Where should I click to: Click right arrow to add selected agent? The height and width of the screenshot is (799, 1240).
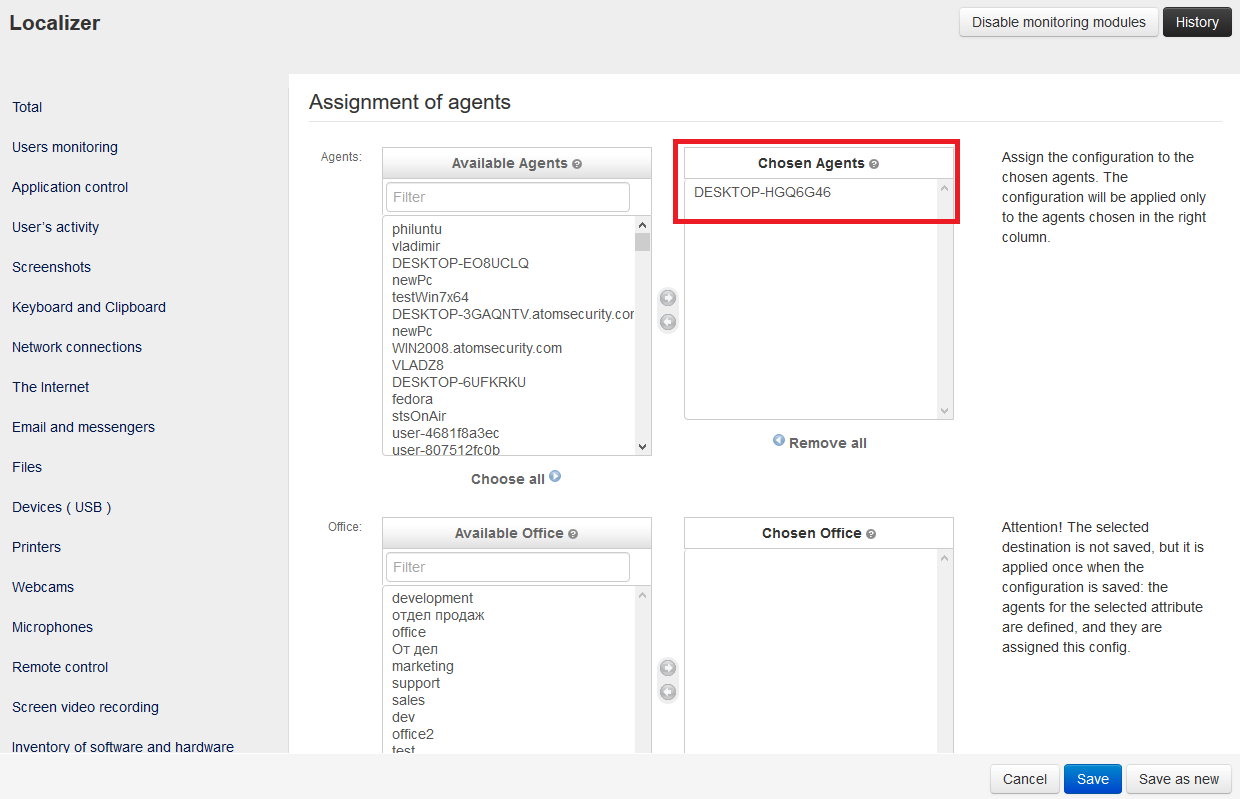click(x=668, y=298)
